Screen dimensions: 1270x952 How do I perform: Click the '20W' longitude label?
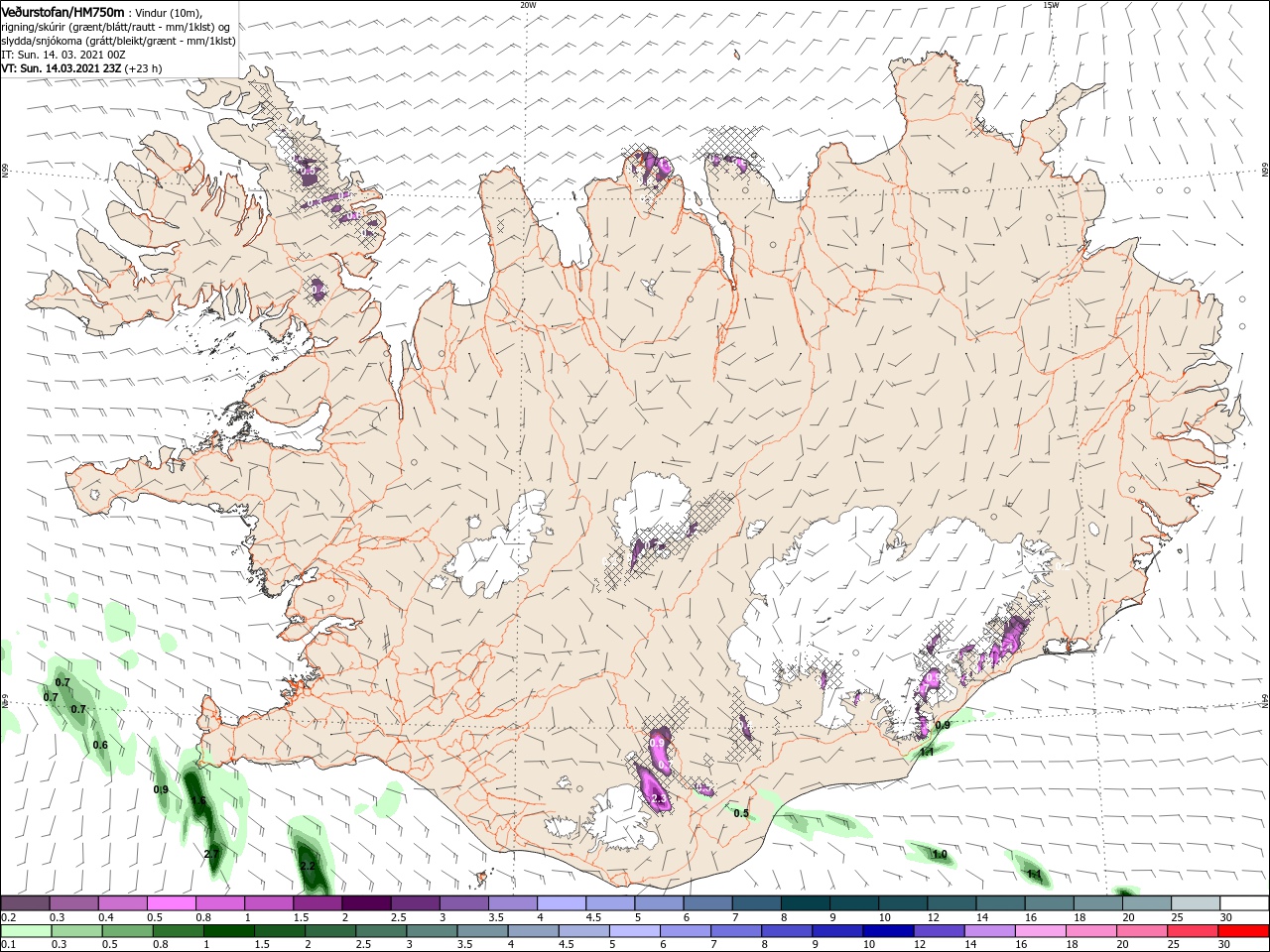[x=528, y=5]
